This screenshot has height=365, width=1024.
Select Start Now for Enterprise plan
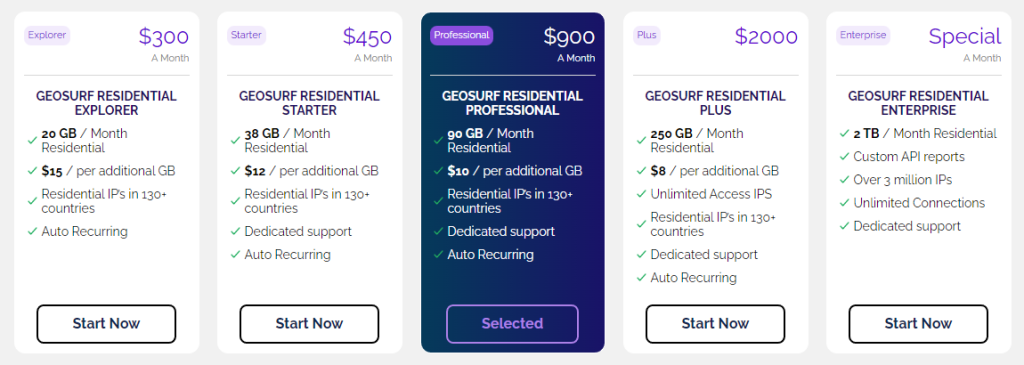click(x=918, y=324)
